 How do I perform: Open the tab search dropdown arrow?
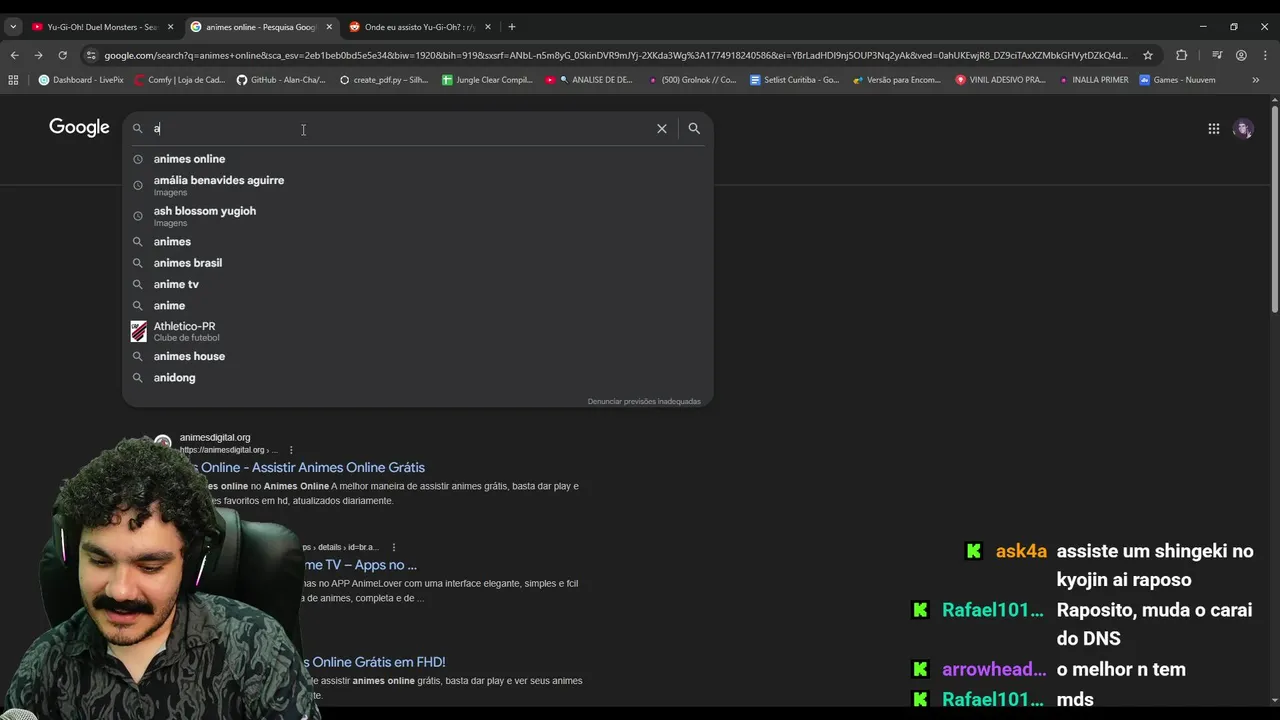(13, 27)
